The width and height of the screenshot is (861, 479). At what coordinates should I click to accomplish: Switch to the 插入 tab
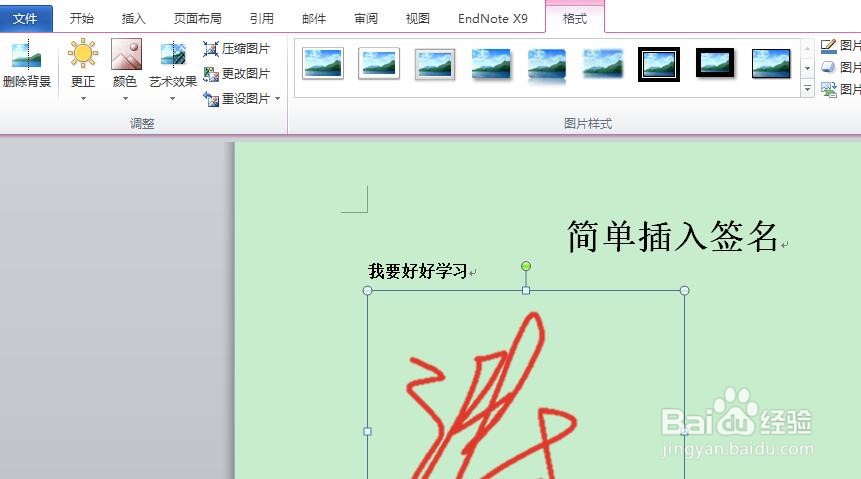133,19
